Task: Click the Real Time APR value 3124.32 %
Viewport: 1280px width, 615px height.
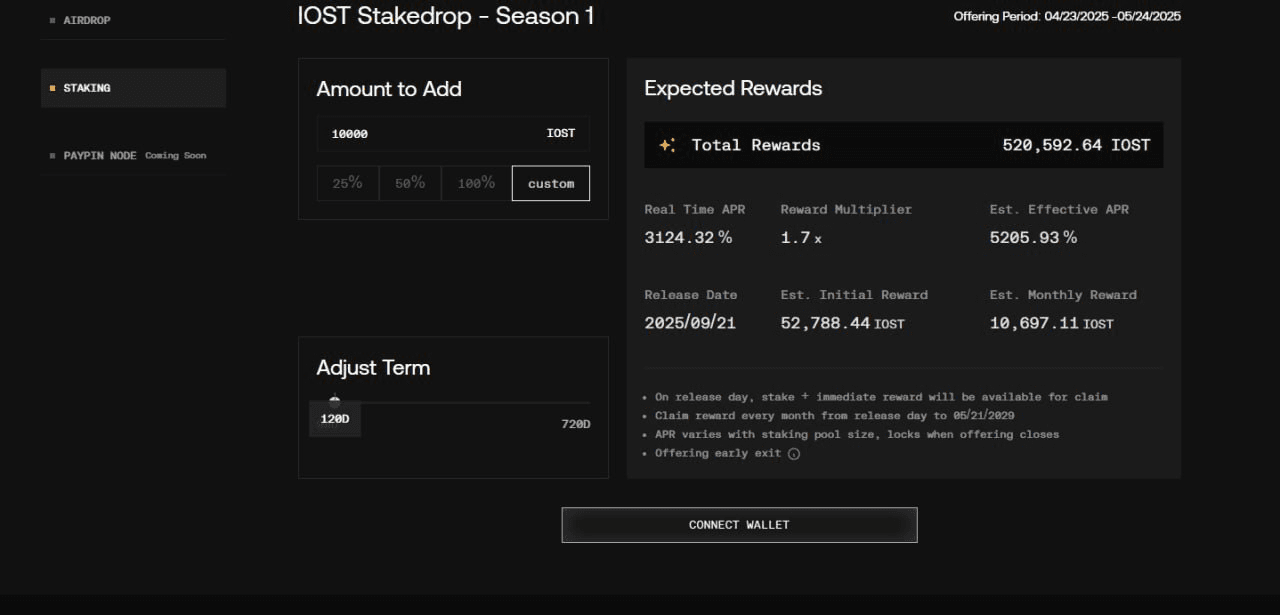Action: tap(688, 237)
